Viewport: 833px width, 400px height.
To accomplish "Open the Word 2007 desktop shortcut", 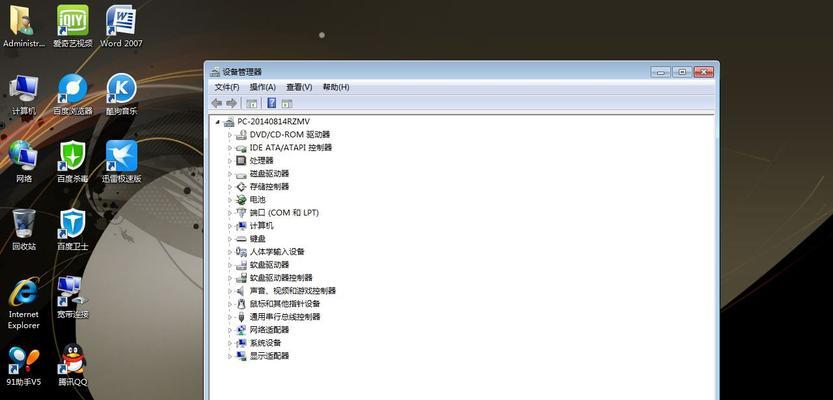I will pos(121,27).
